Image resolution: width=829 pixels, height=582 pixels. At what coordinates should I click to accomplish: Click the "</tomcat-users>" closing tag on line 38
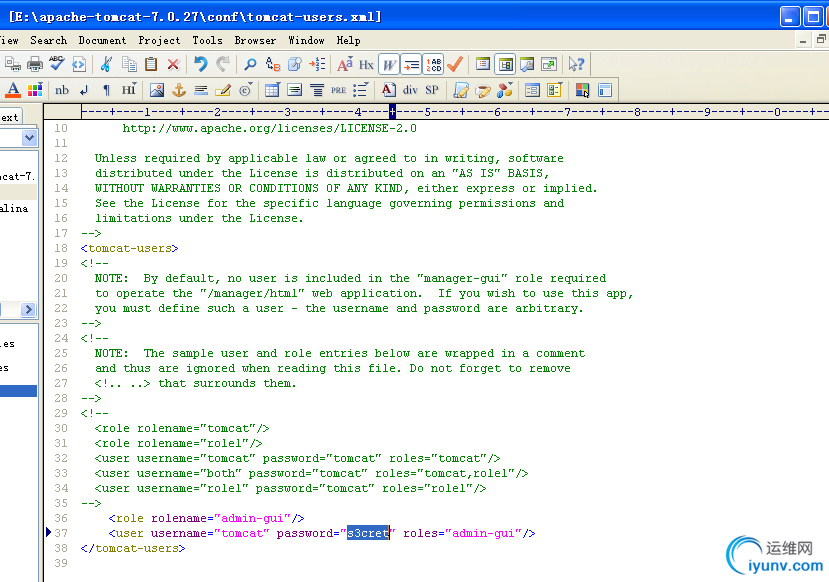point(133,549)
